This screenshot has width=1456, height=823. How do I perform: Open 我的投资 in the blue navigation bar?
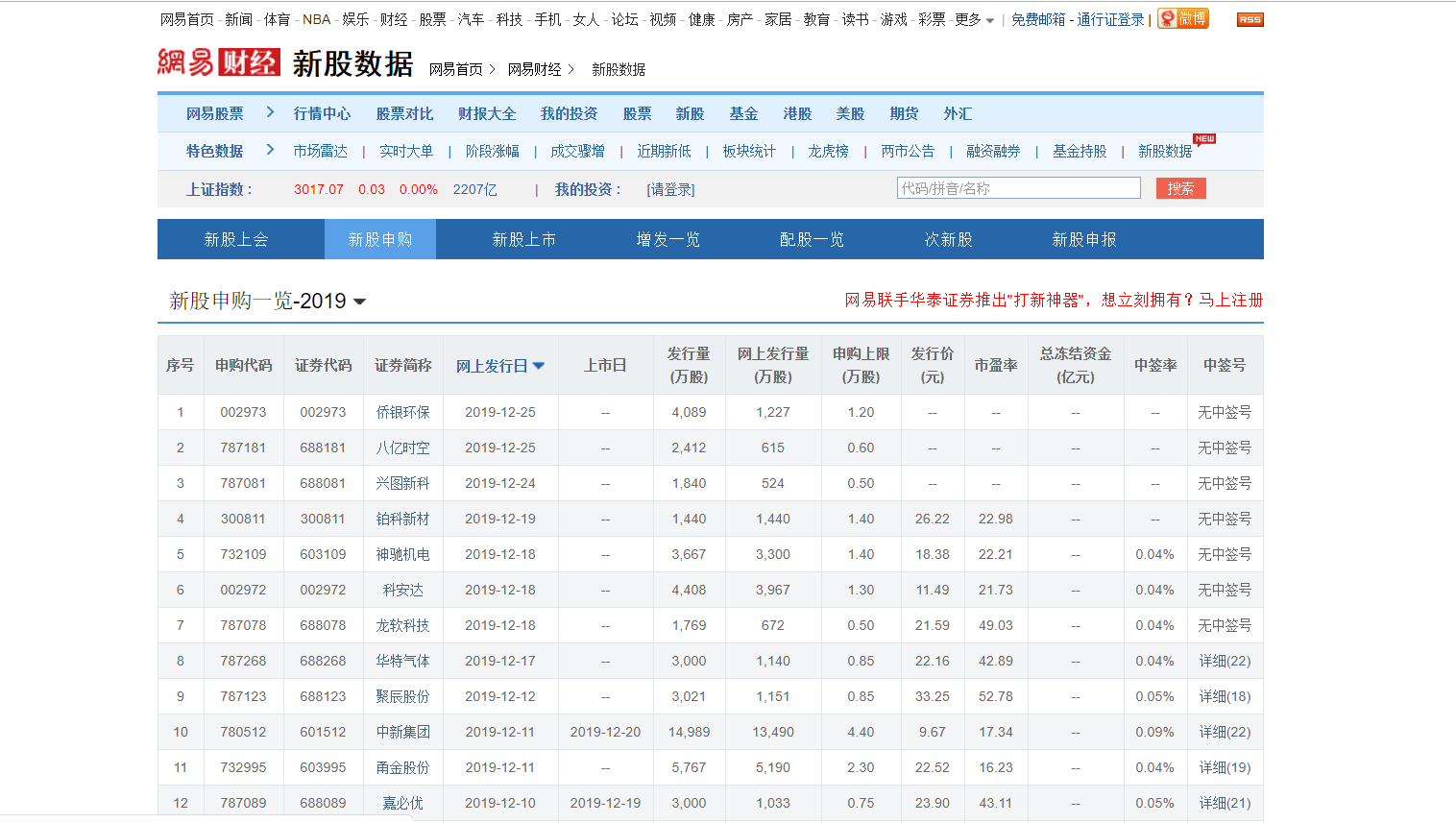(x=569, y=113)
